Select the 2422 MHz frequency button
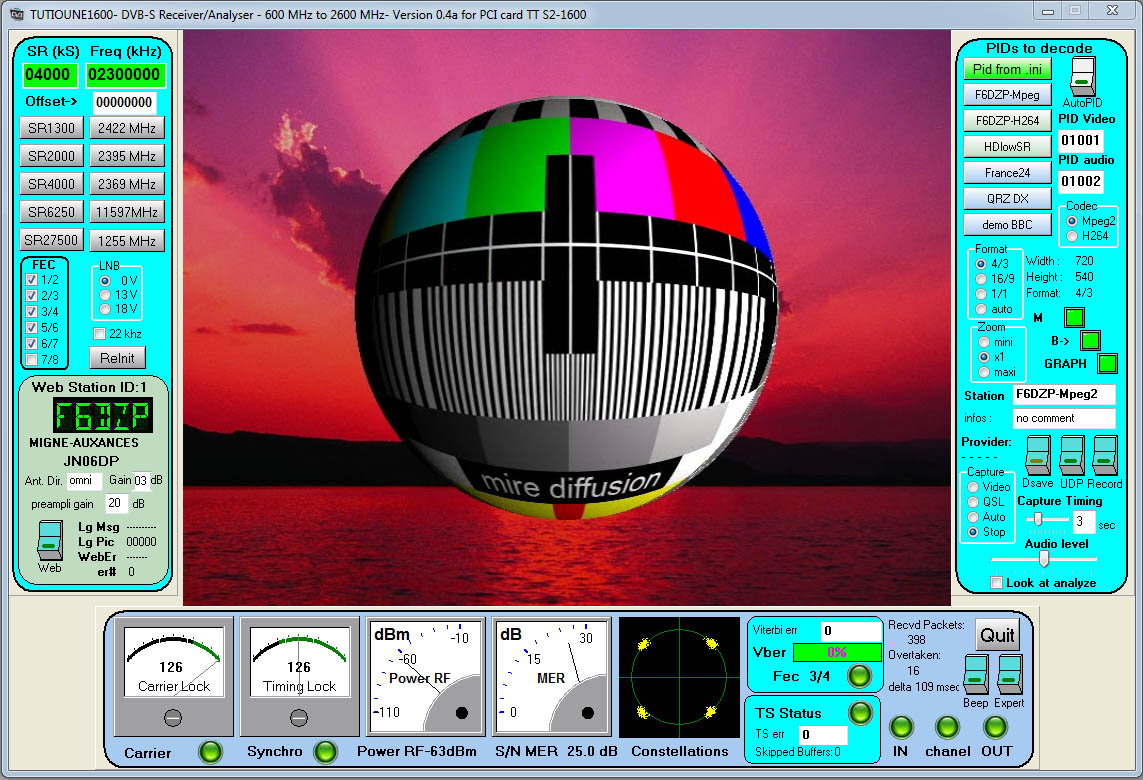 127,128
